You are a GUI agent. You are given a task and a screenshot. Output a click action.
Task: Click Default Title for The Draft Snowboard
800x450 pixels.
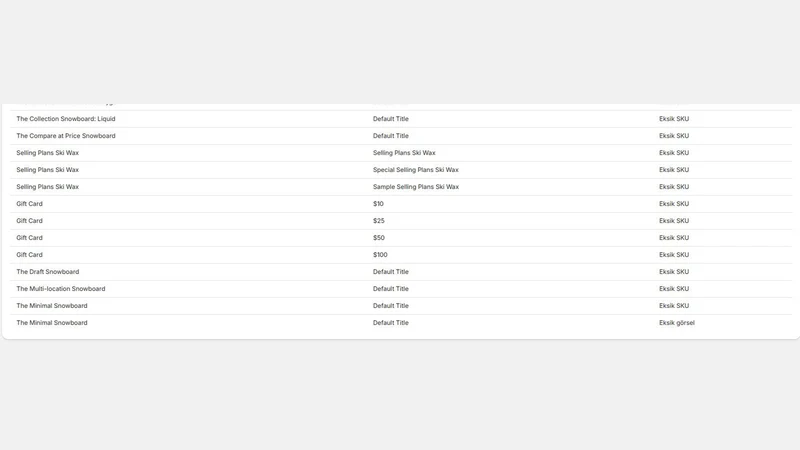click(x=391, y=272)
